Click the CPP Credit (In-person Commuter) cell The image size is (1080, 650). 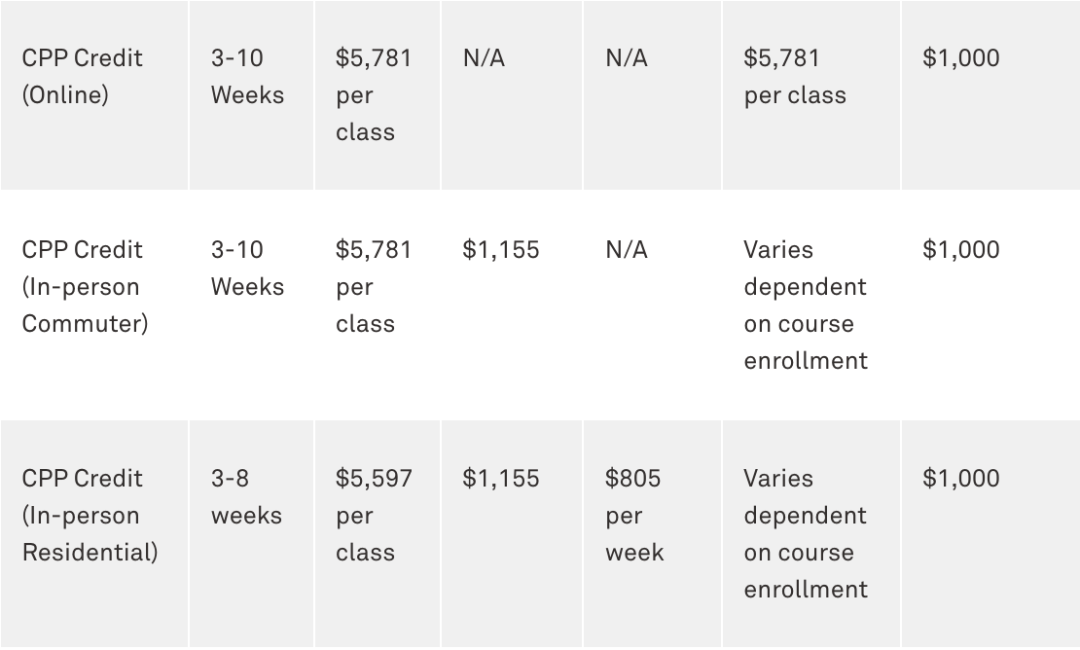pyautogui.click(x=84, y=287)
